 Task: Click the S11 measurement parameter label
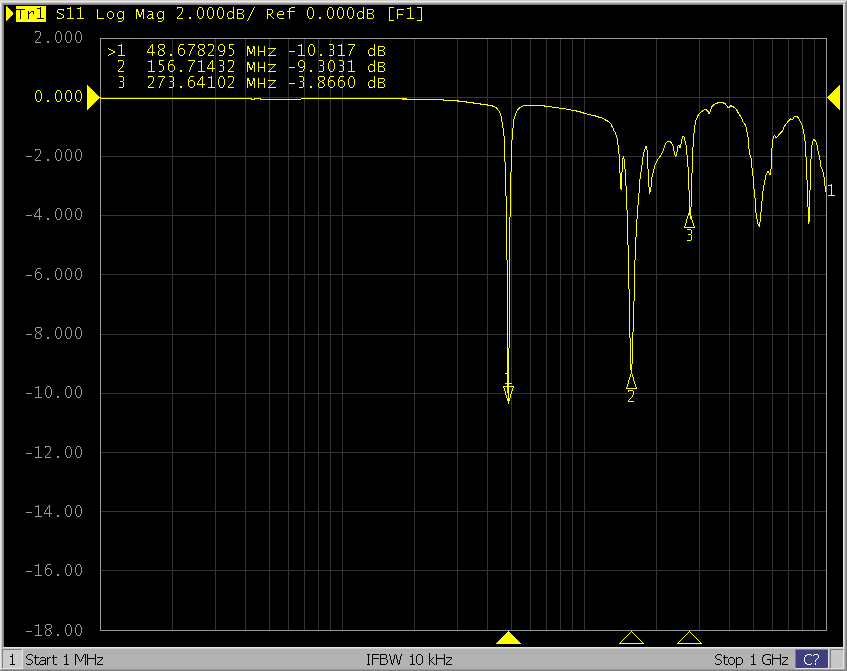pyautogui.click(x=69, y=14)
